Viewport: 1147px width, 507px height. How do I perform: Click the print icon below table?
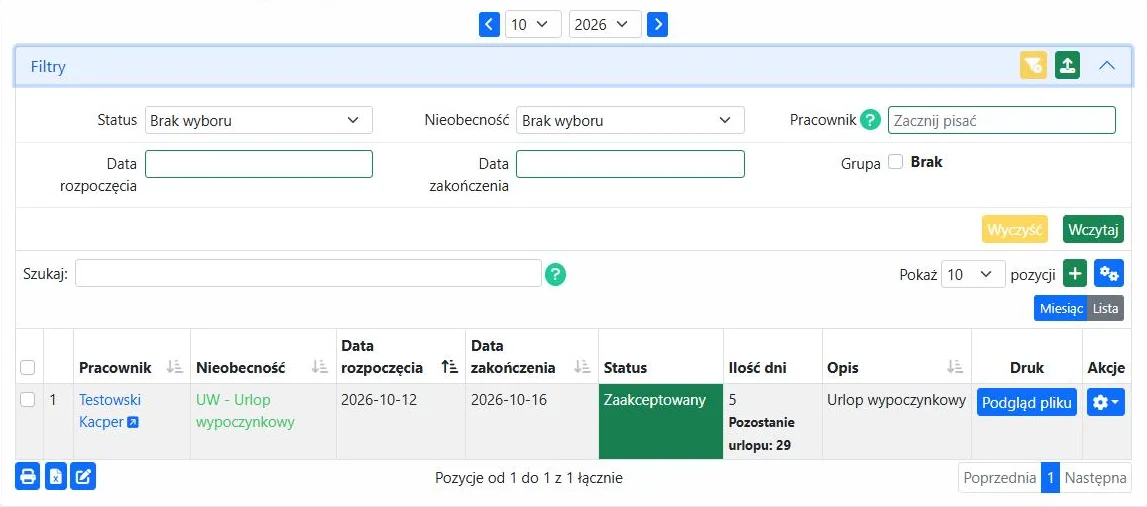pos(28,477)
